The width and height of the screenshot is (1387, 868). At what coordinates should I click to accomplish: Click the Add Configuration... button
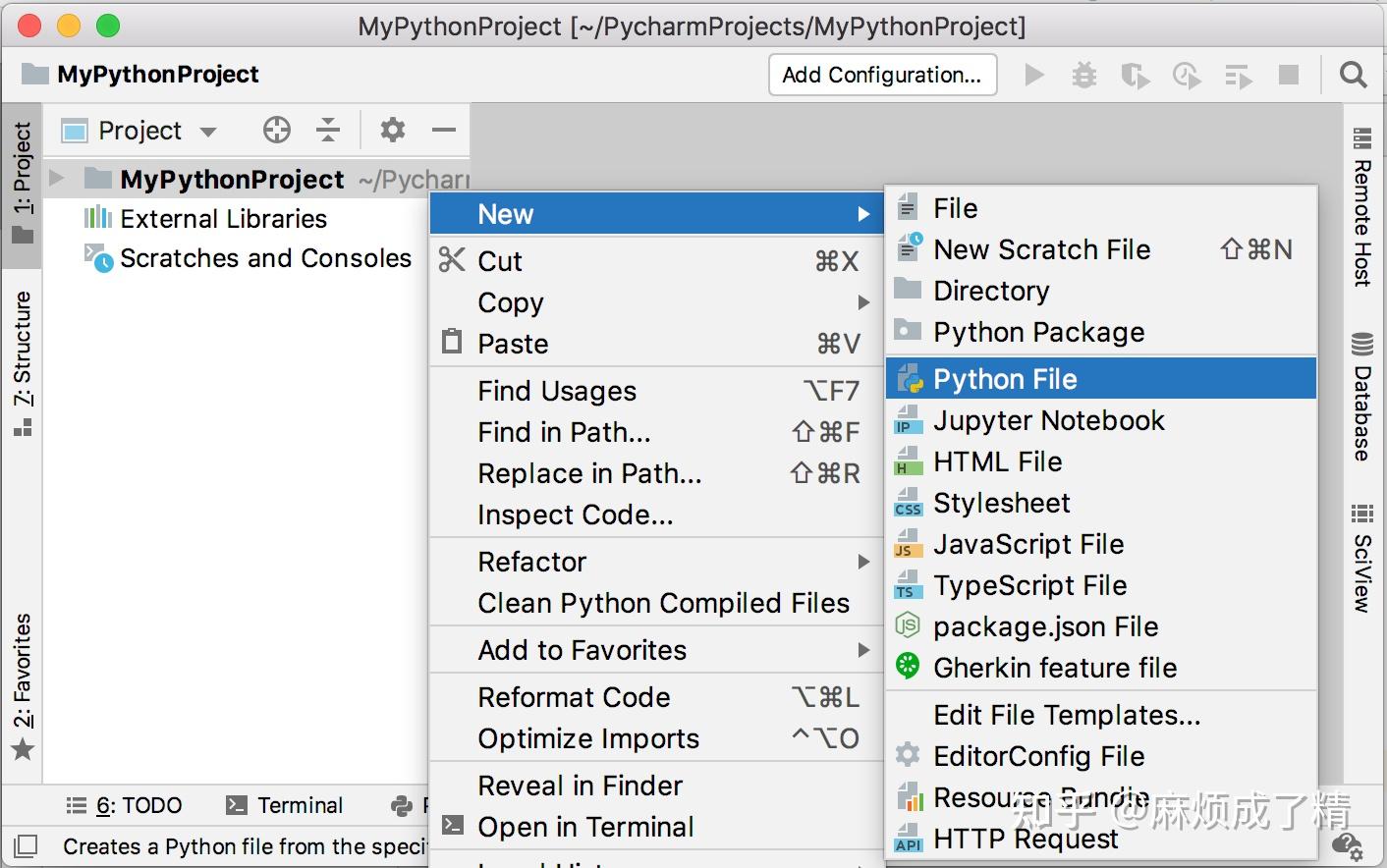[882, 75]
